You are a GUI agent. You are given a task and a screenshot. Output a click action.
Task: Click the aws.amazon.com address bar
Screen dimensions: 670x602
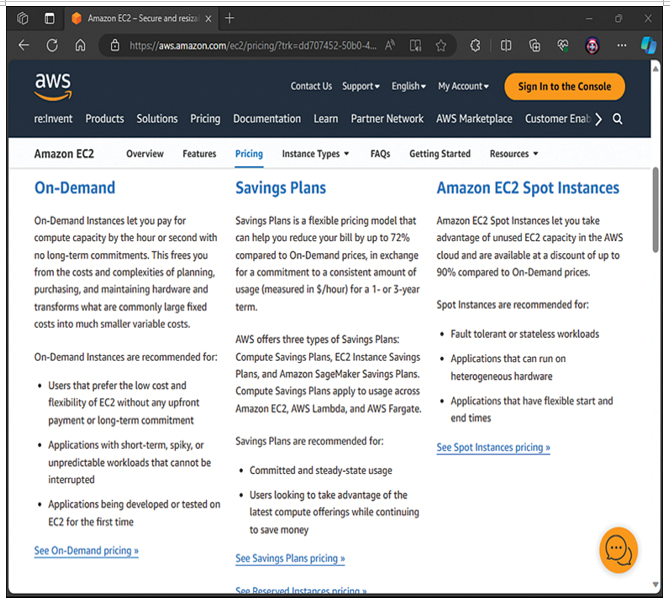coord(253,45)
